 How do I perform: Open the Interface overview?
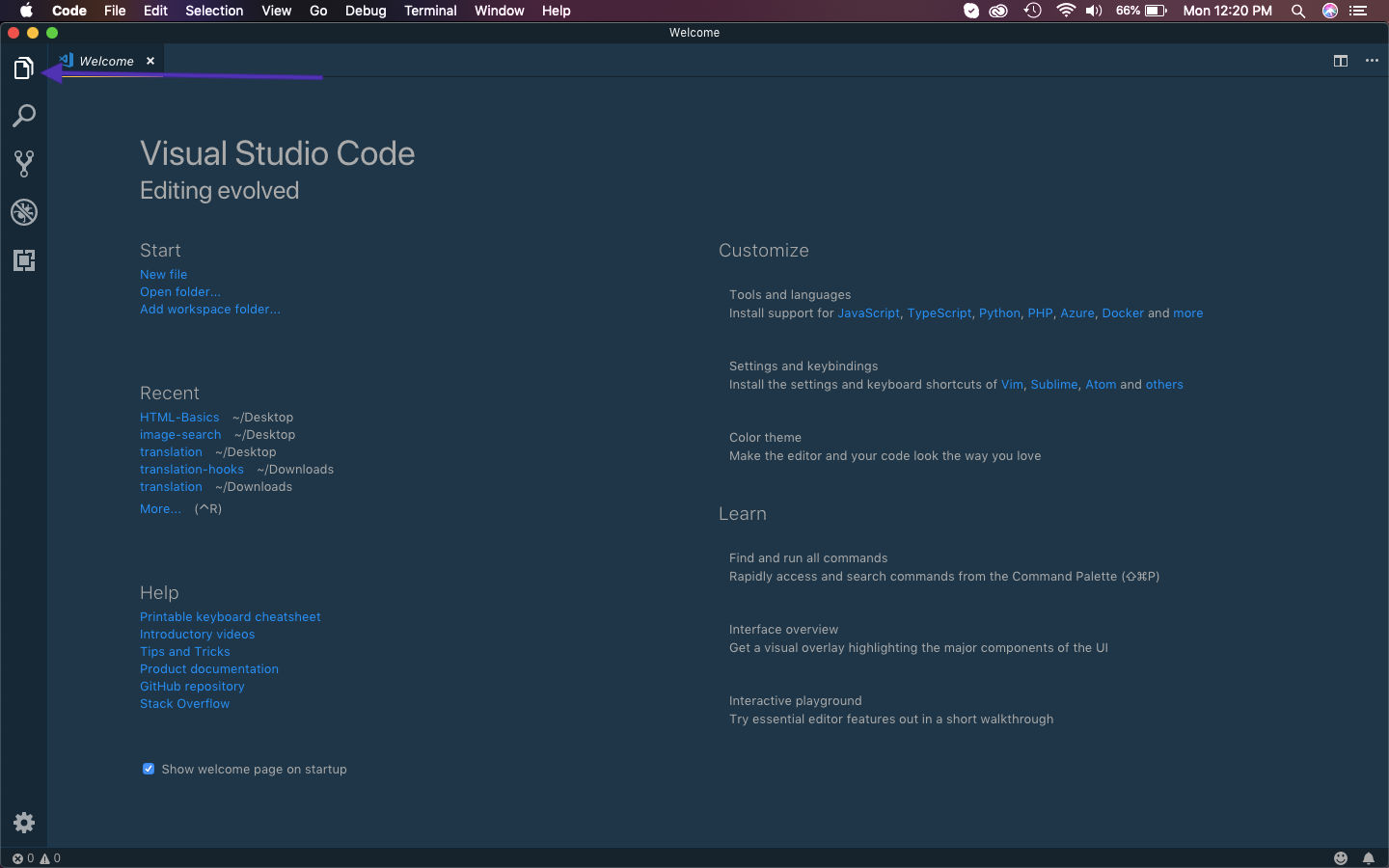pos(918,638)
